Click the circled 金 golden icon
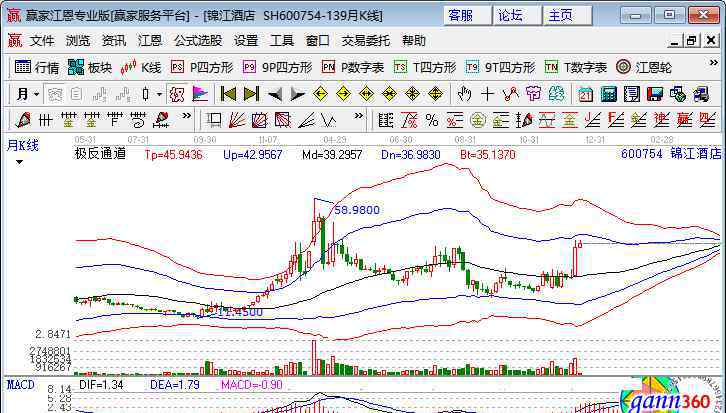 point(478,120)
